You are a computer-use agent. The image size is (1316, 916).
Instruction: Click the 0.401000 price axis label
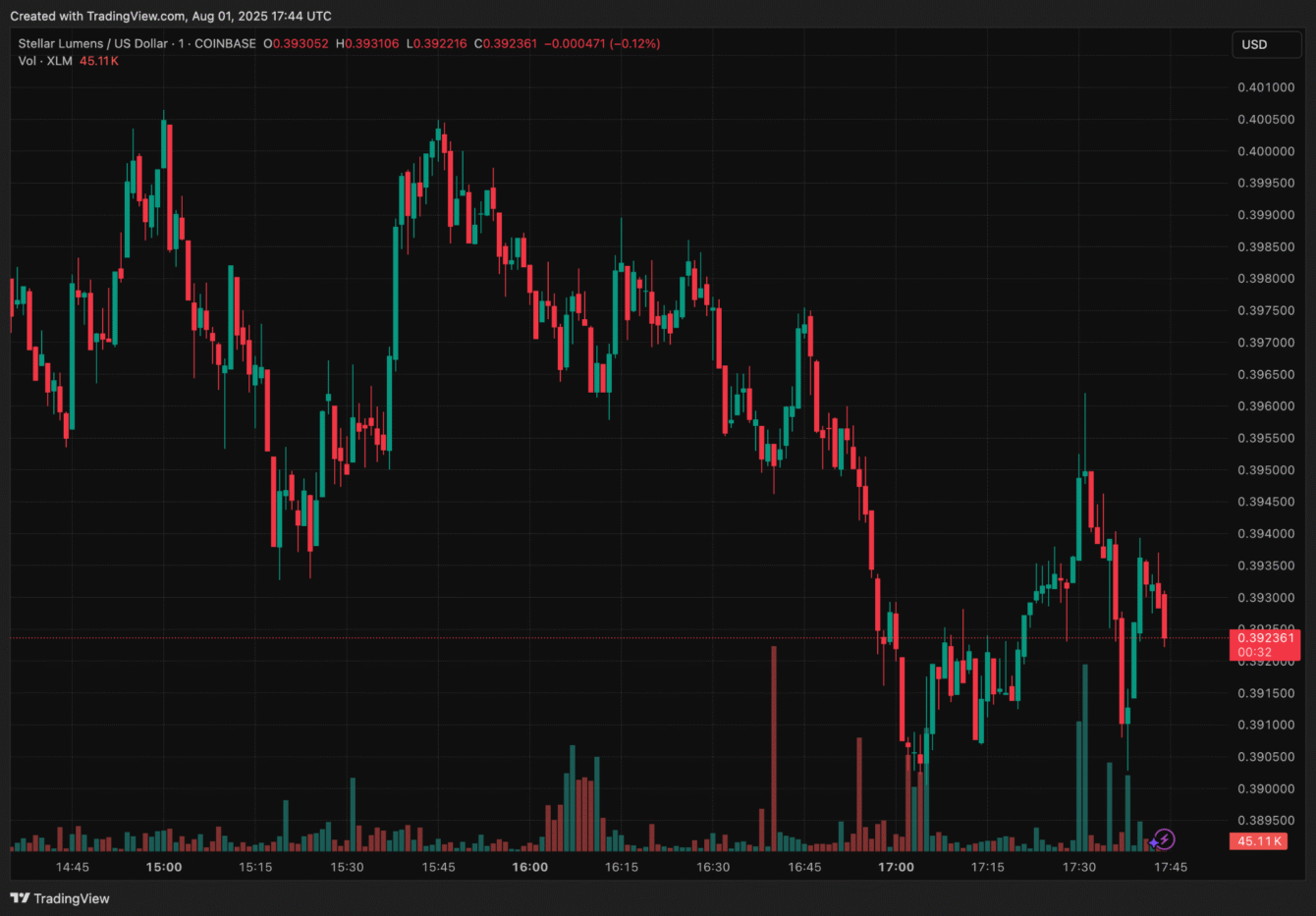(x=1266, y=87)
